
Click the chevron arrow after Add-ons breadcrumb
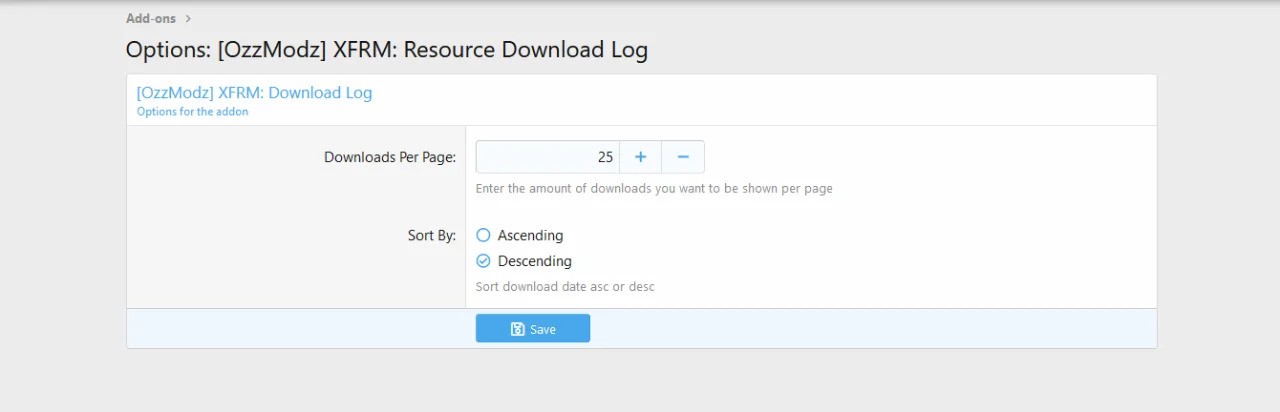pos(188,18)
